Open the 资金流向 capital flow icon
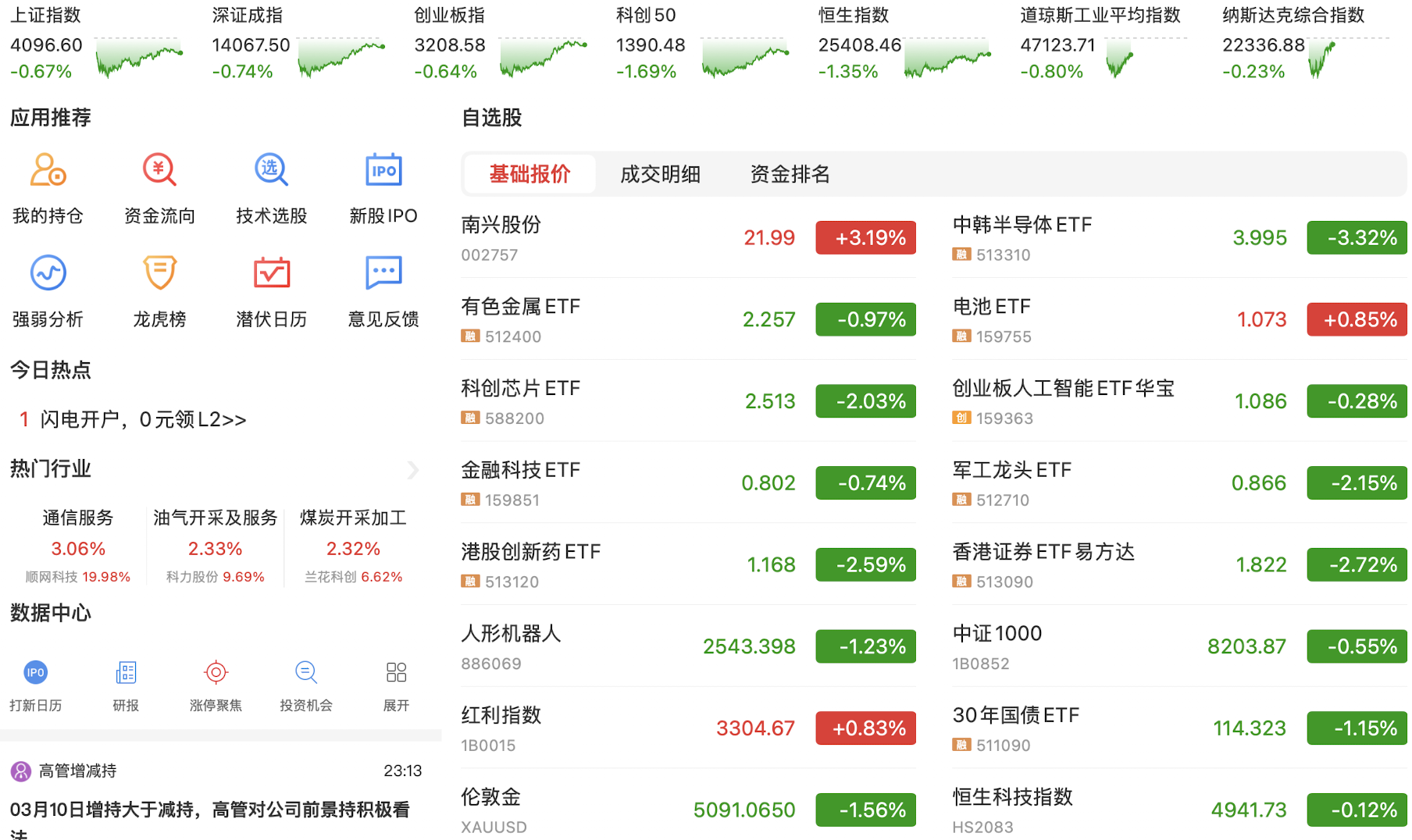Image resolution: width=1412 pixels, height=840 pixels. tap(159, 170)
